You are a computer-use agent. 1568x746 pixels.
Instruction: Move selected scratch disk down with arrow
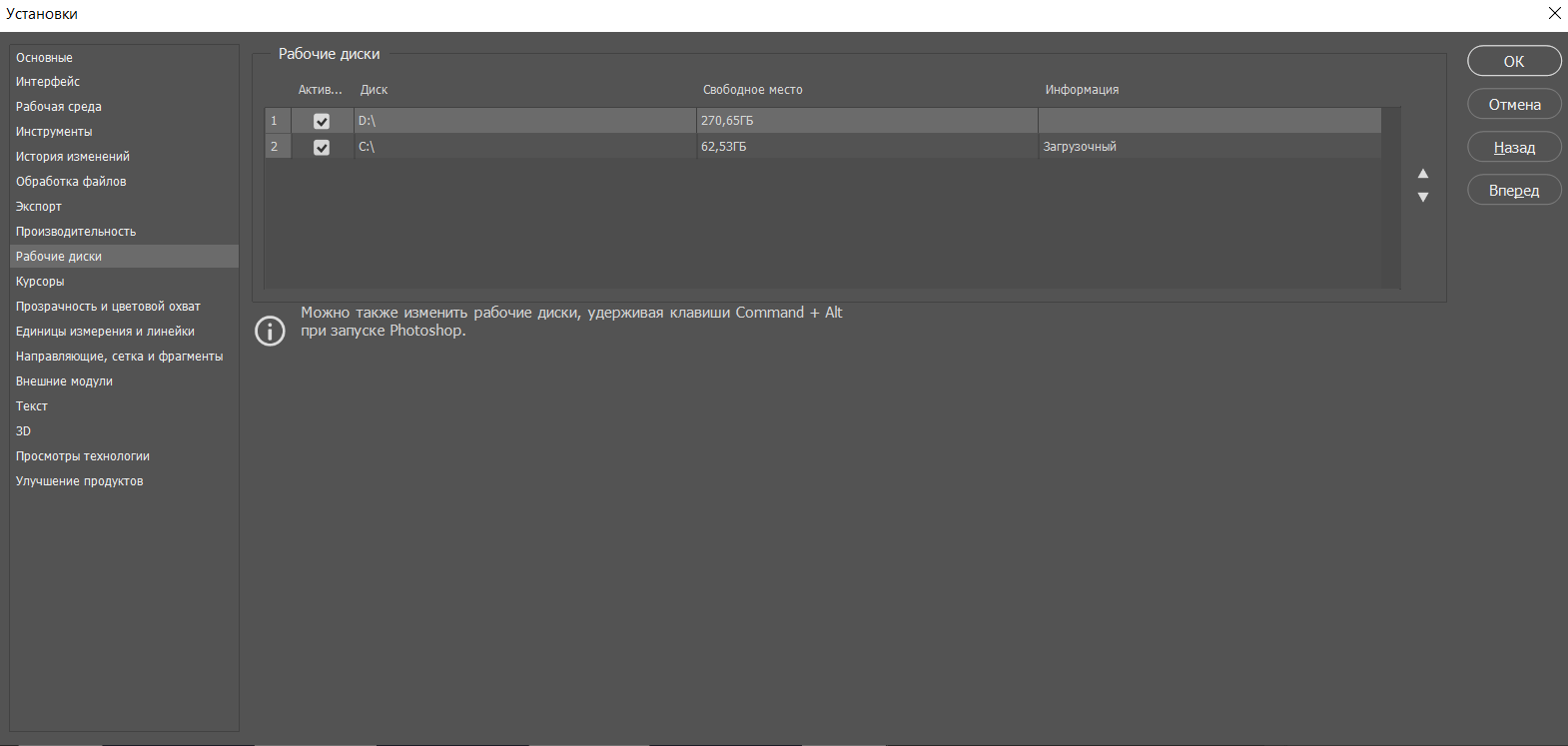[x=1423, y=197]
